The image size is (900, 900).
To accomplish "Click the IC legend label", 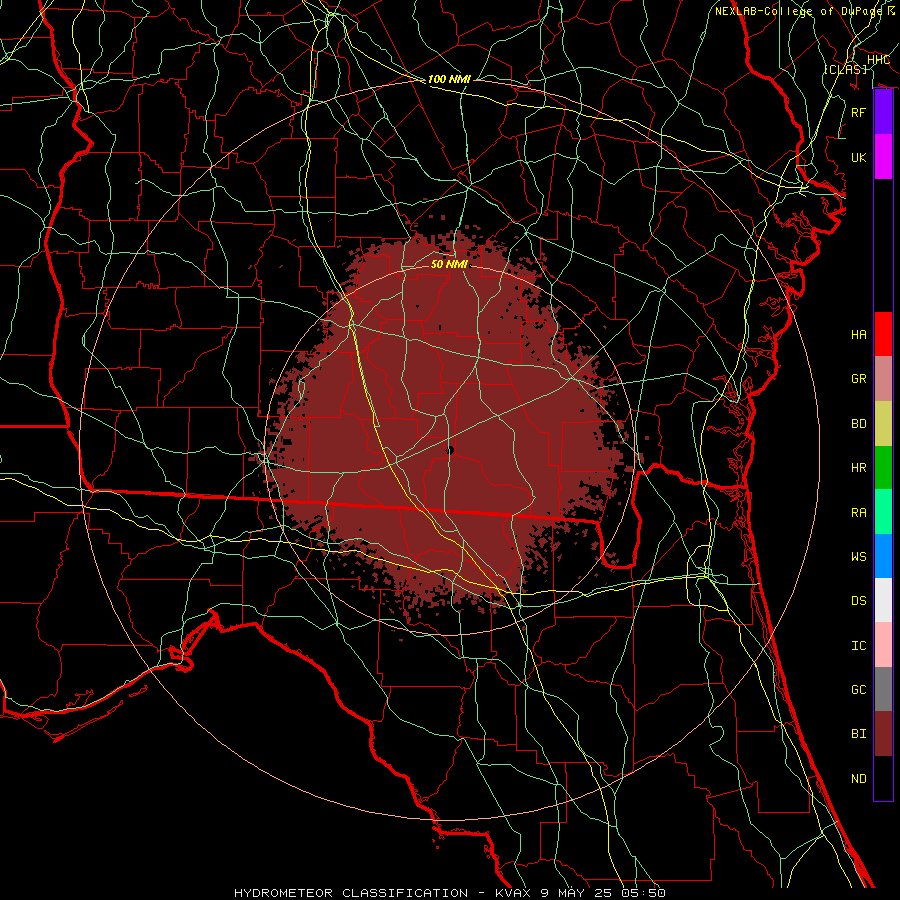I will pos(858,646).
